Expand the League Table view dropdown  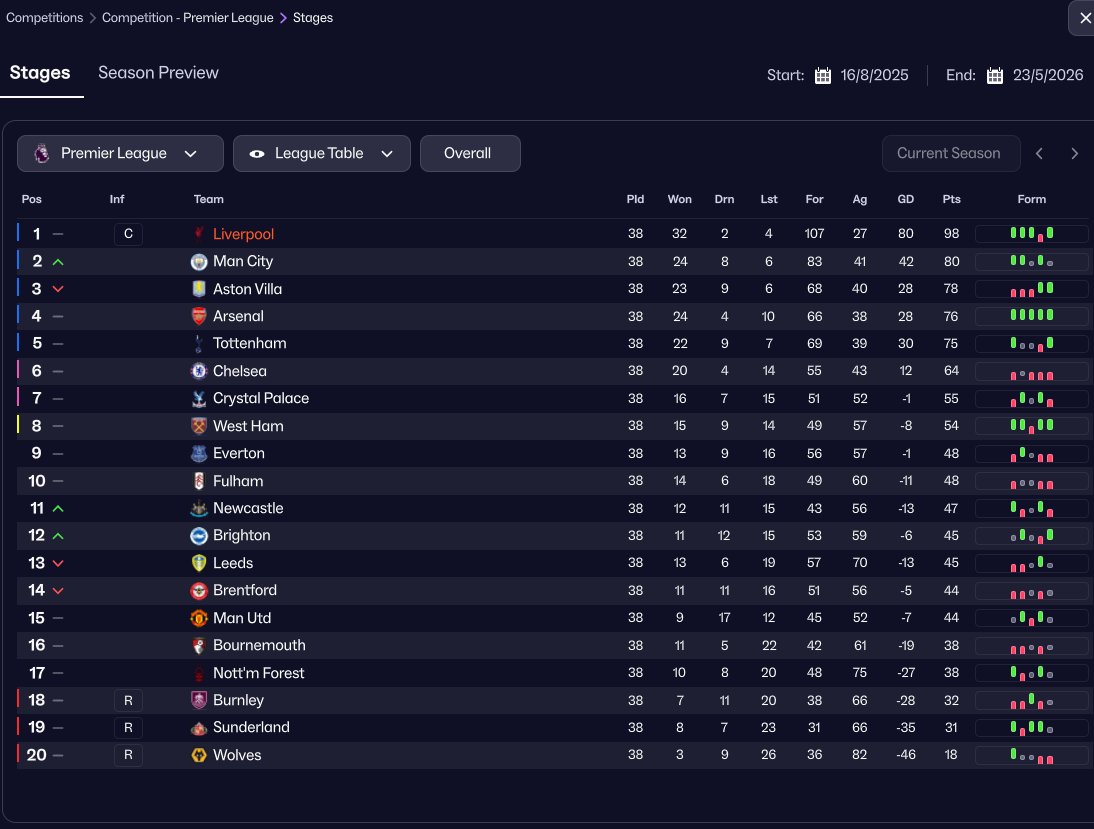(322, 154)
